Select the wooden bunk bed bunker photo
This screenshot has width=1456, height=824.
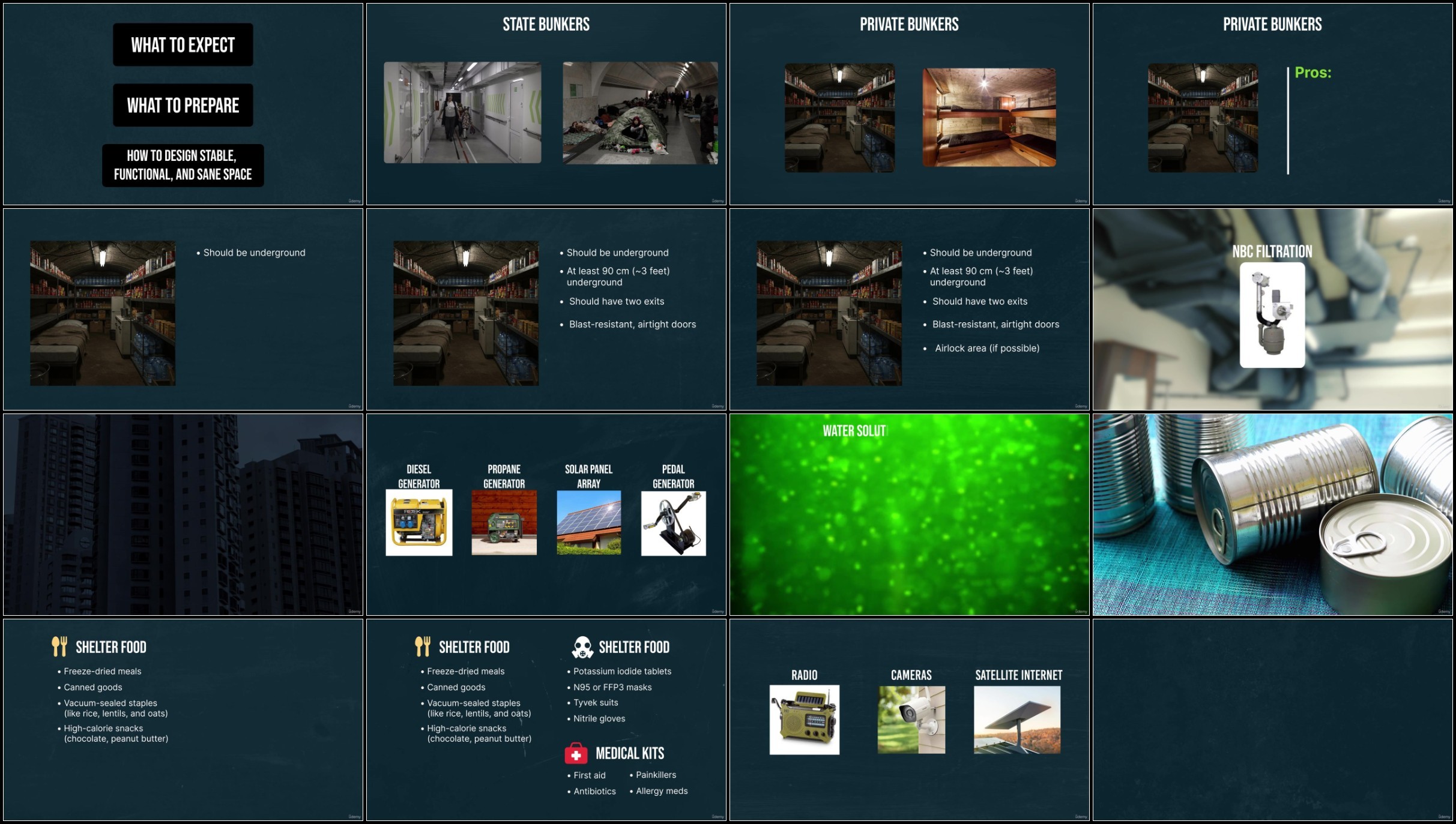point(989,117)
